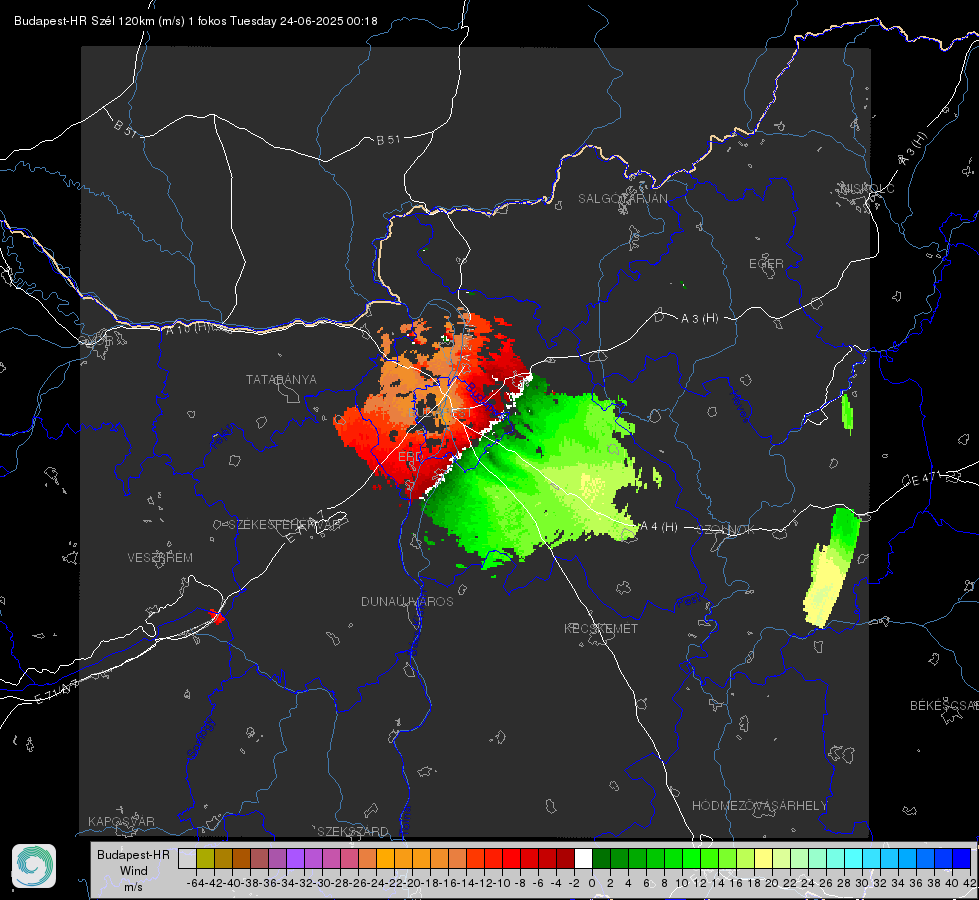Viewport: 979px width, 900px height.
Task: Click the SZOLNOK city label
Action: tap(727, 530)
